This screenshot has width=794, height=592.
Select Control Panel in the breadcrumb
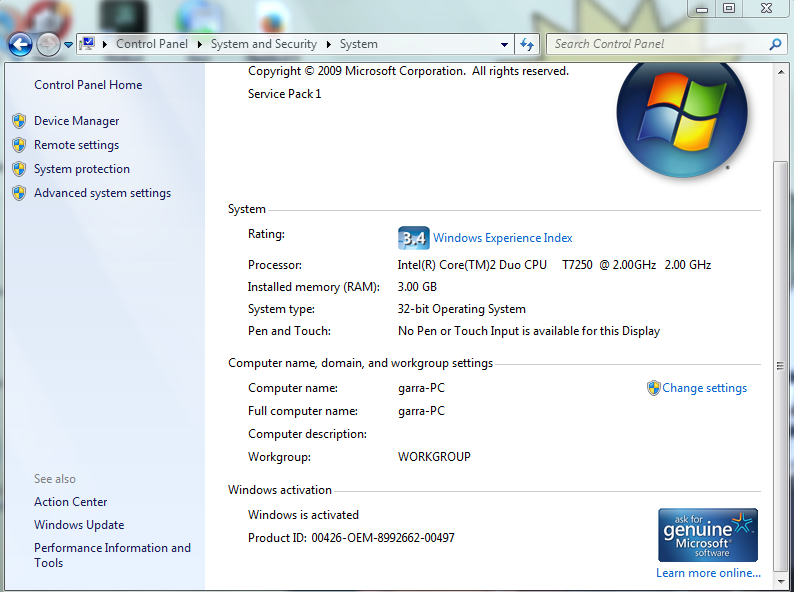(x=152, y=44)
